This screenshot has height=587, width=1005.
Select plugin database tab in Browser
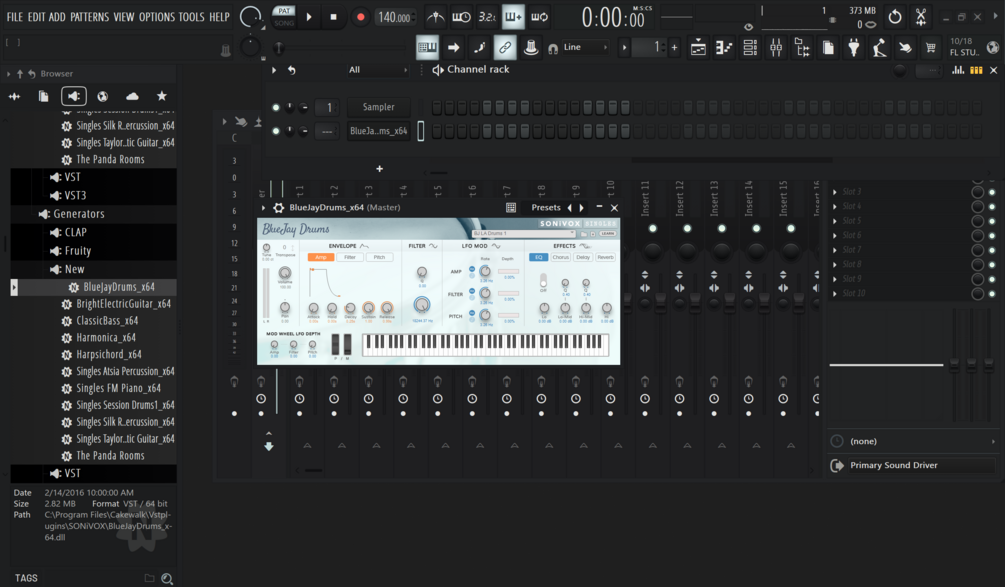pyautogui.click(x=74, y=96)
